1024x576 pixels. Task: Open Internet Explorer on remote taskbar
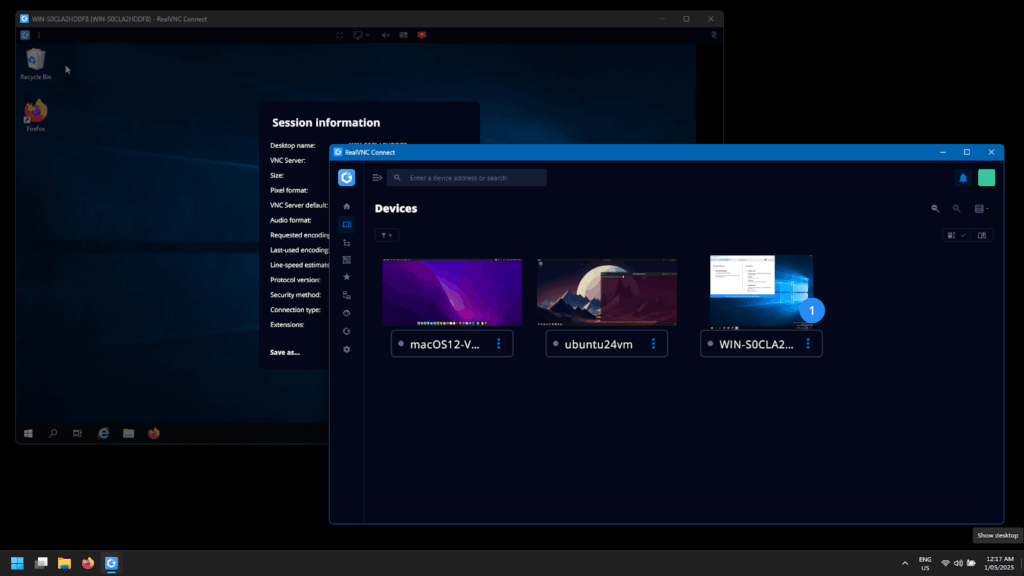[103, 434]
